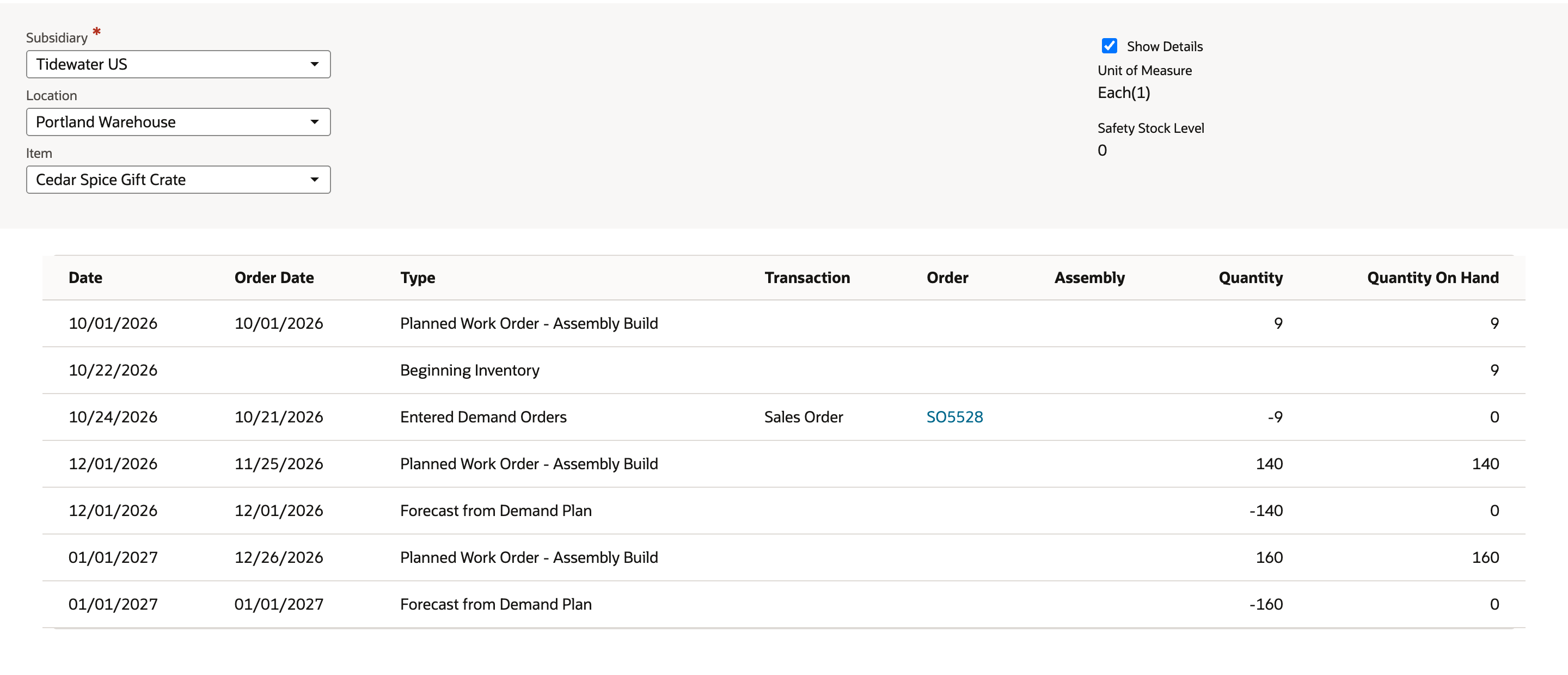Select the Beginning Inventory type cell

(x=469, y=370)
